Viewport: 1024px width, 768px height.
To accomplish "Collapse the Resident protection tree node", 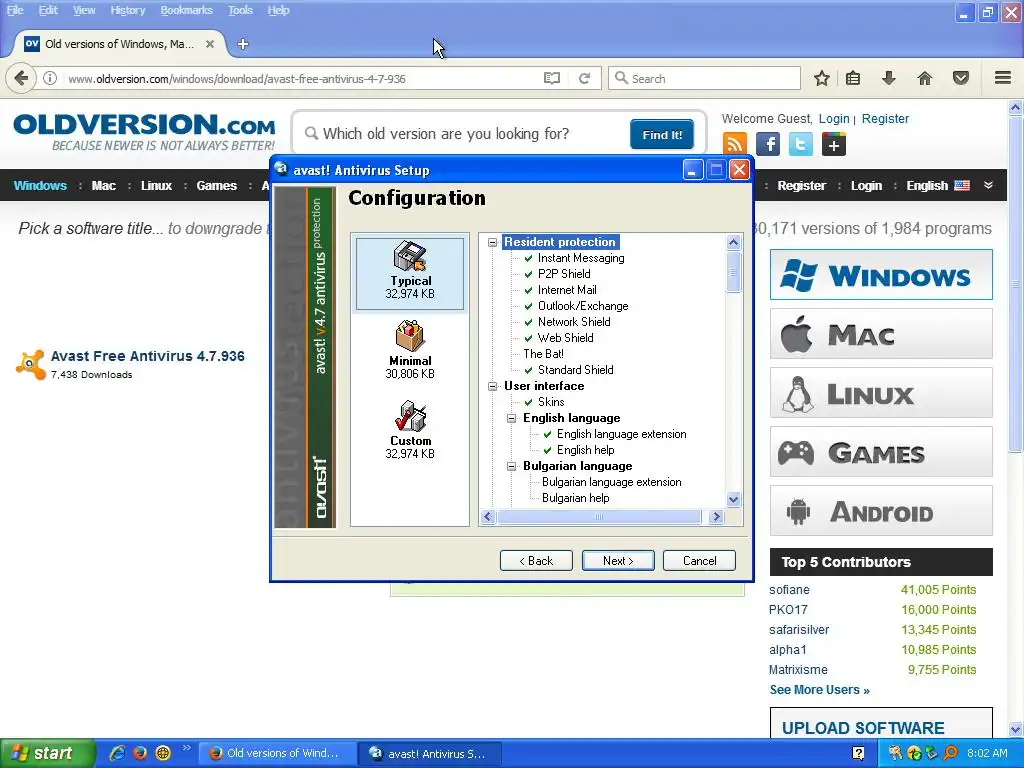I will click(492, 242).
